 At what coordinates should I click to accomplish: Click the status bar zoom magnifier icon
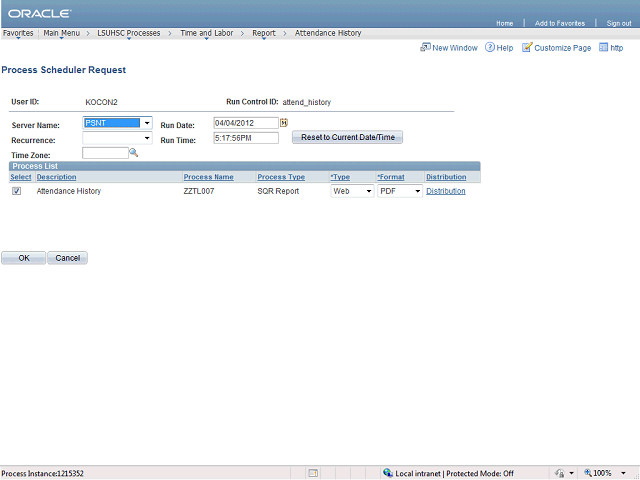pos(587,473)
